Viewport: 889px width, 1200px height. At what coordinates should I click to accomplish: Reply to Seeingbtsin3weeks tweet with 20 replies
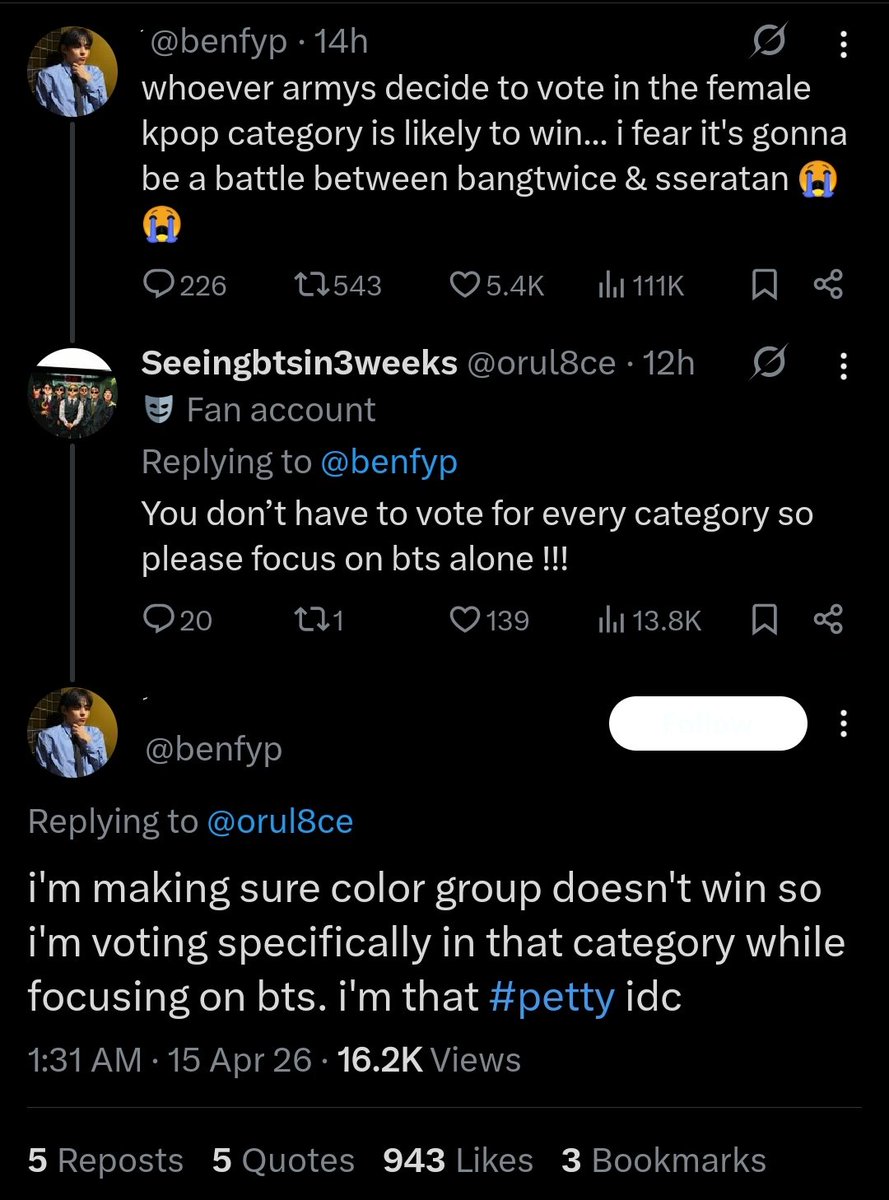pos(160,621)
